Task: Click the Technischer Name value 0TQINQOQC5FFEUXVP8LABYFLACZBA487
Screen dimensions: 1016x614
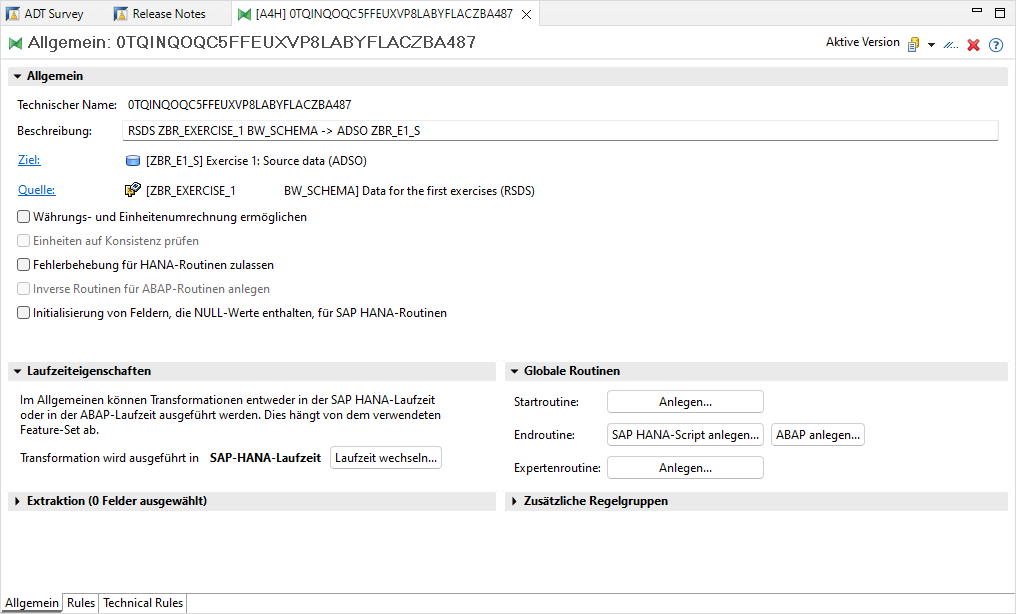Action: pyautogui.click(x=239, y=104)
